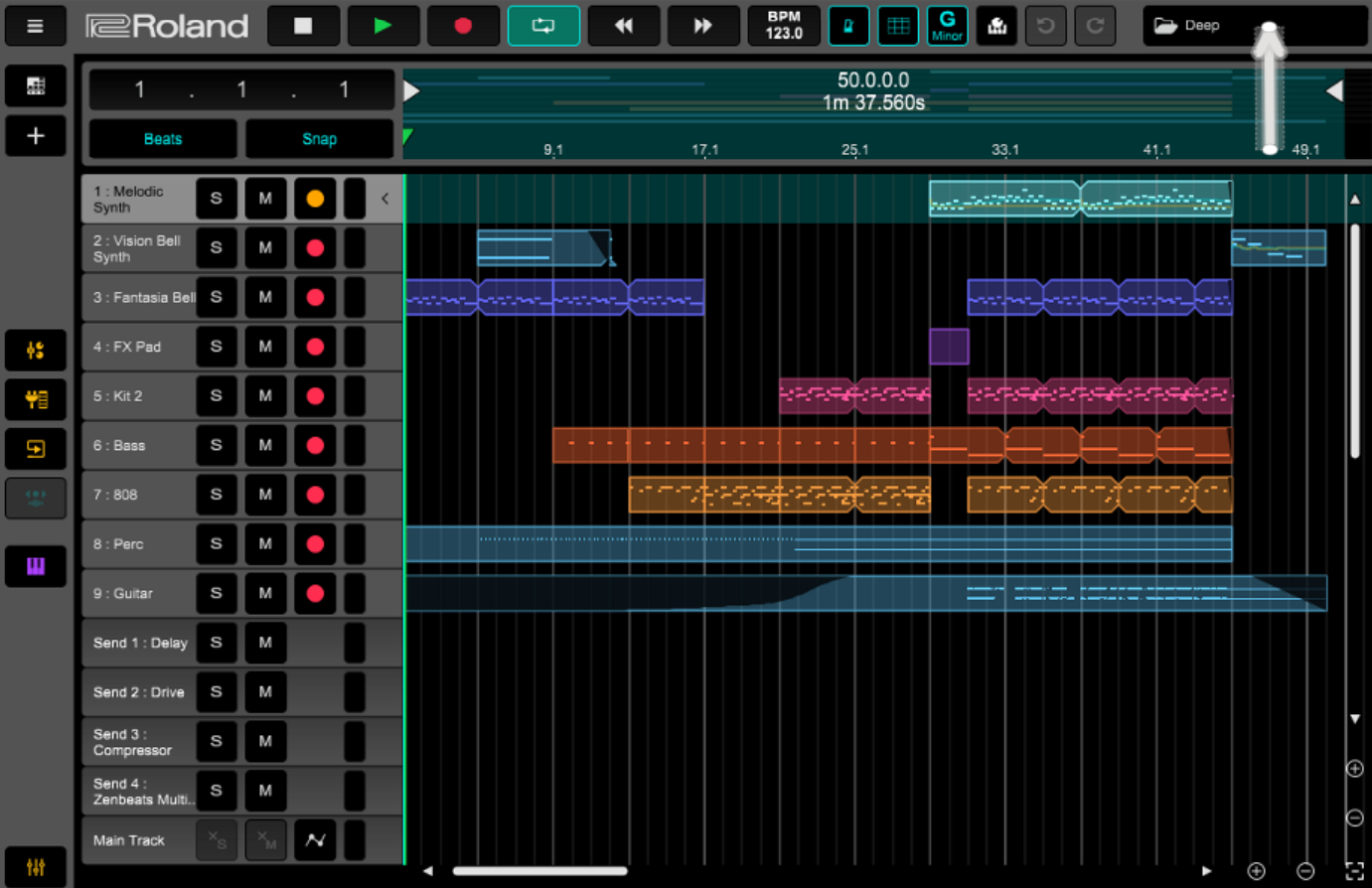The width and height of the screenshot is (1372, 888).
Task: Click the loop start marker triangle
Action: tap(411, 91)
